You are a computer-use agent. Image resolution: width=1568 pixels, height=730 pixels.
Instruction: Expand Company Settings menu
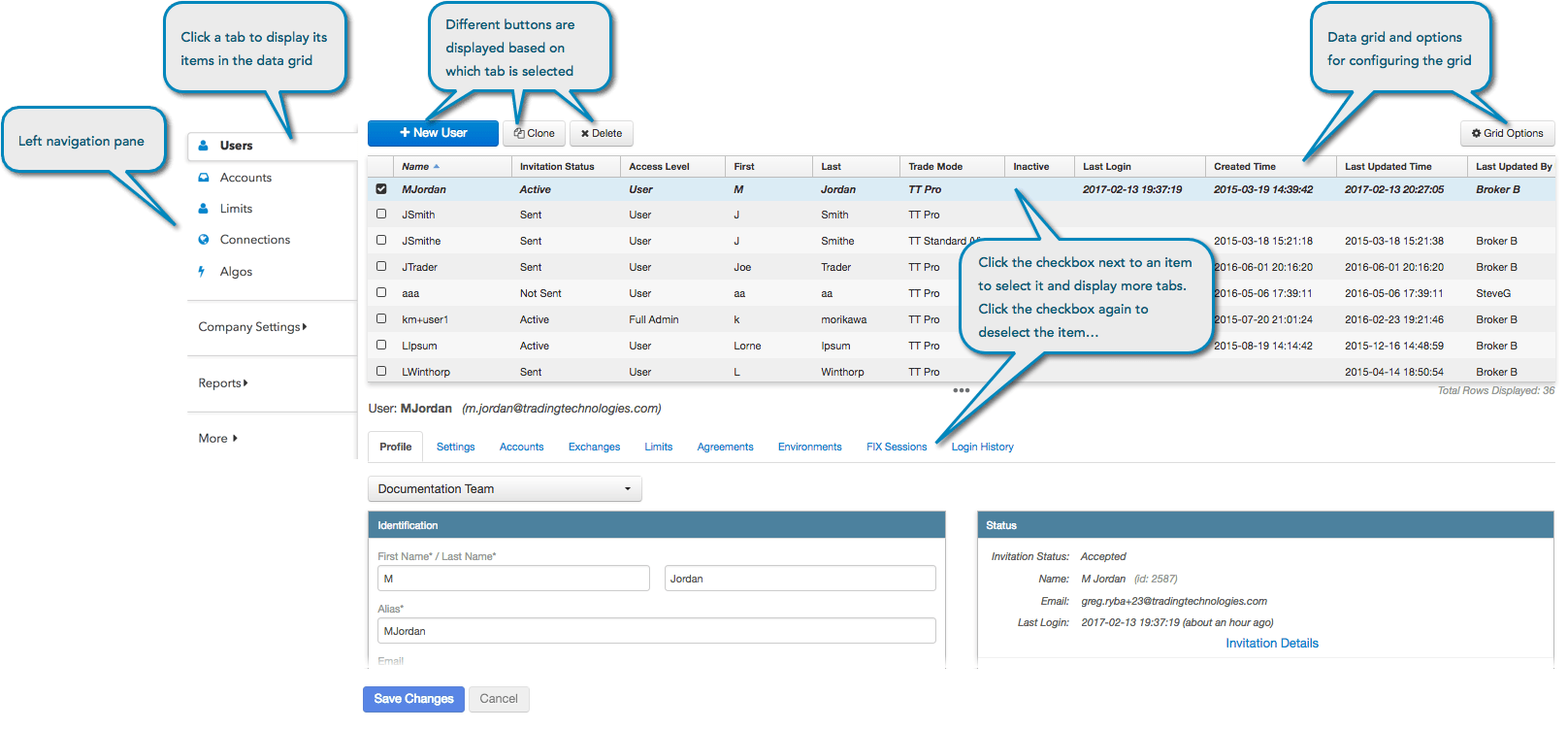tap(252, 327)
